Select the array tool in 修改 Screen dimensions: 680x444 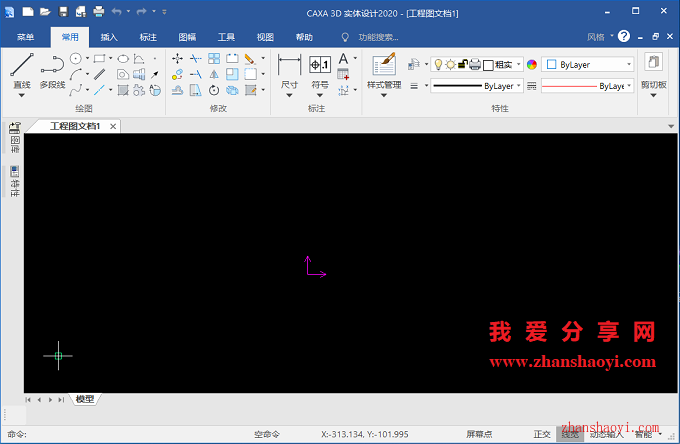[214, 59]
